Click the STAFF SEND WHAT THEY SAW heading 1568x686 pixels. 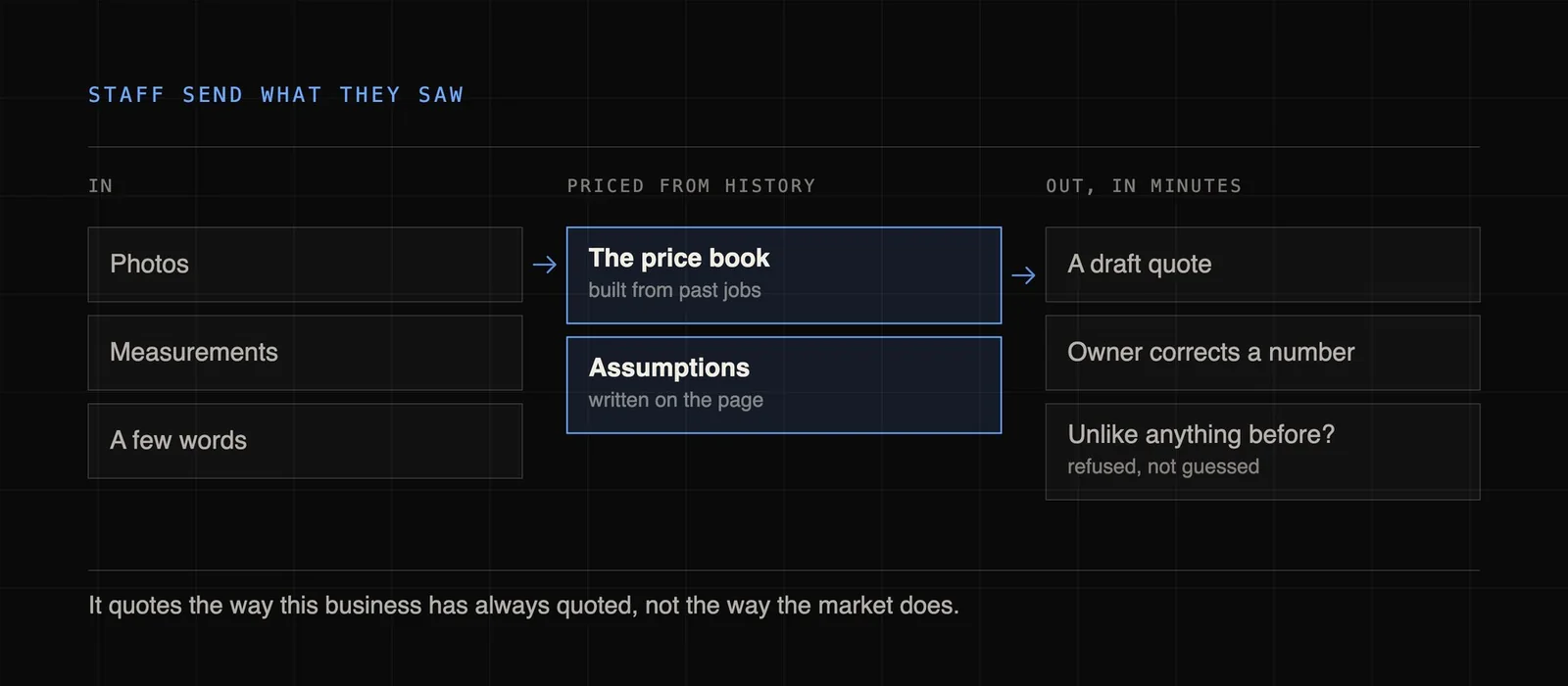(276, 95)
